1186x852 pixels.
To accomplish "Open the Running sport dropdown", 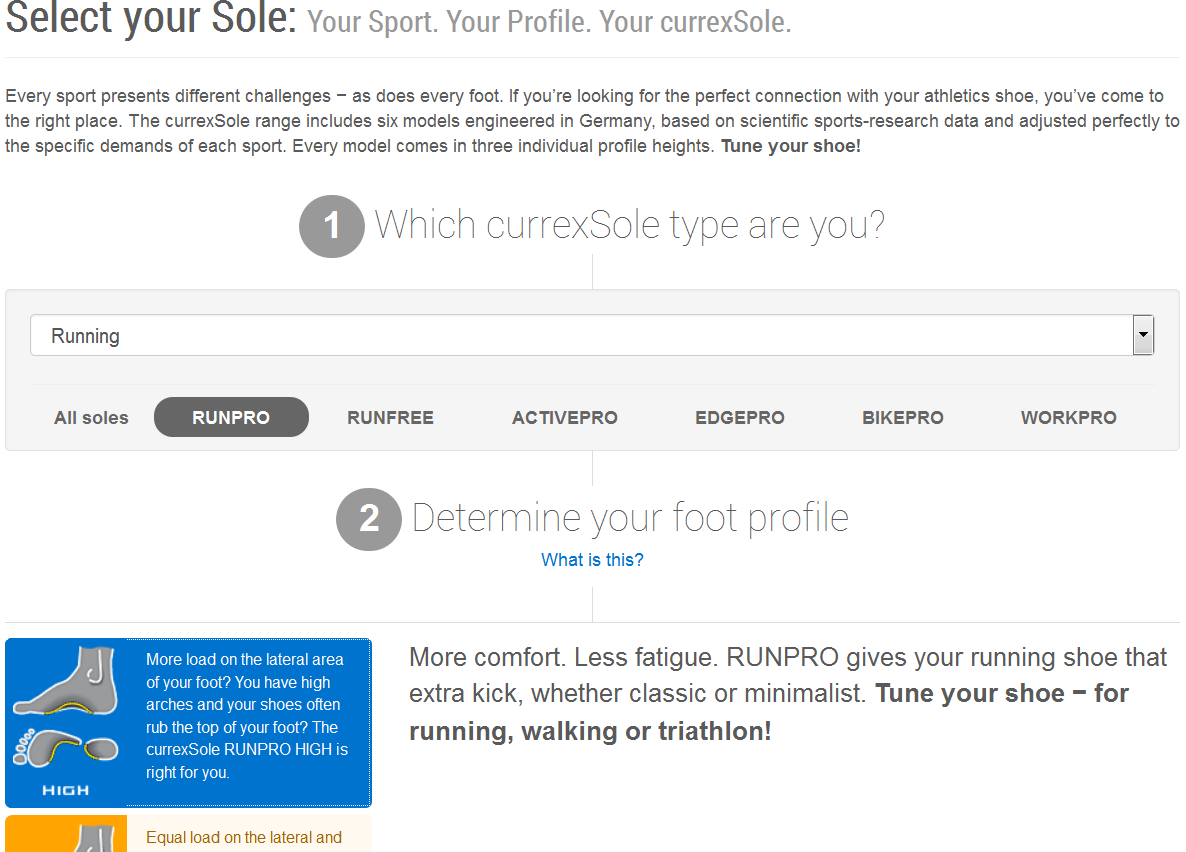I will point(591,335).
